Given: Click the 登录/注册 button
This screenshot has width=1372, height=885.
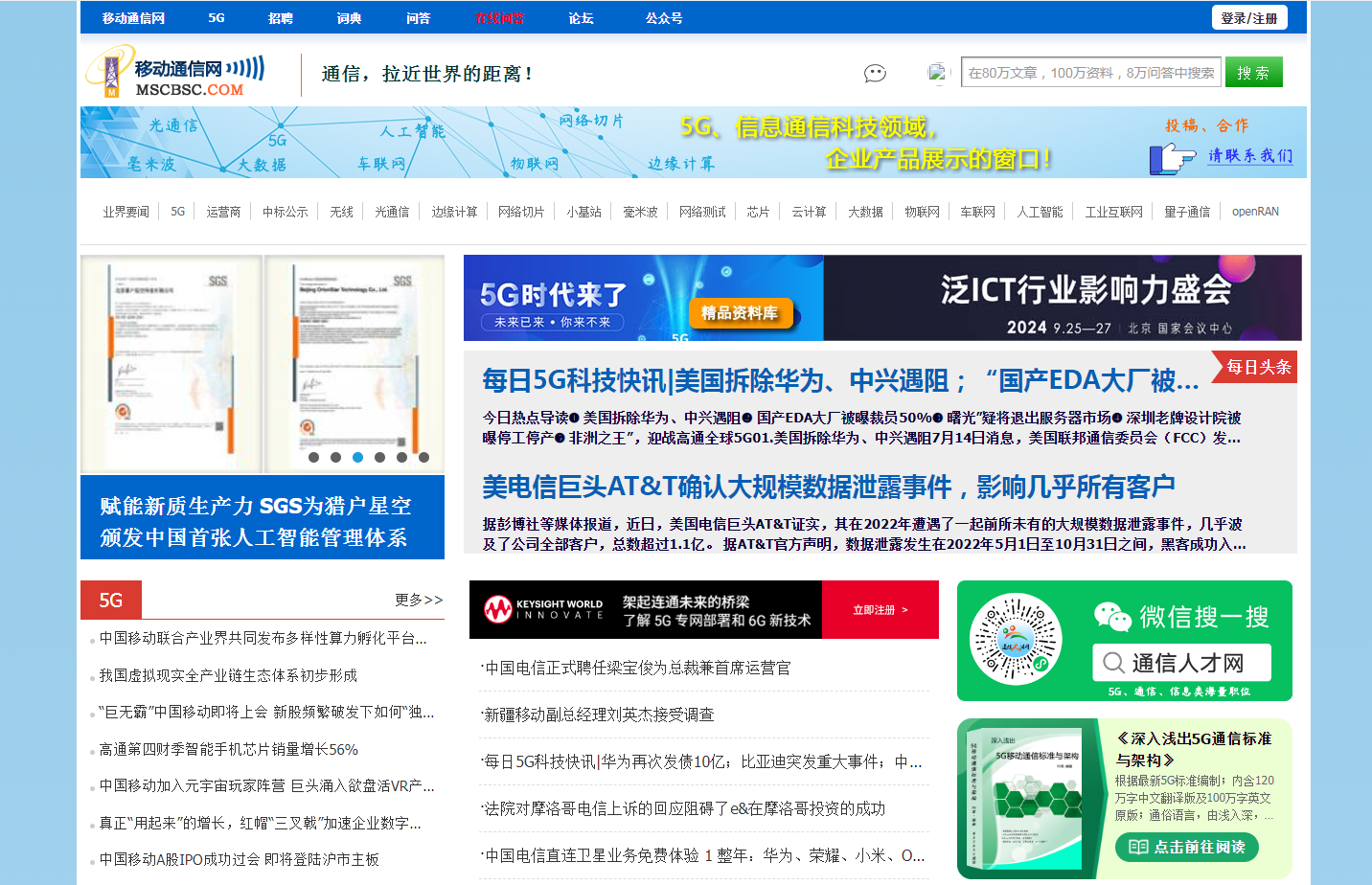Looking at the screenshot, I should point(1249,18).
